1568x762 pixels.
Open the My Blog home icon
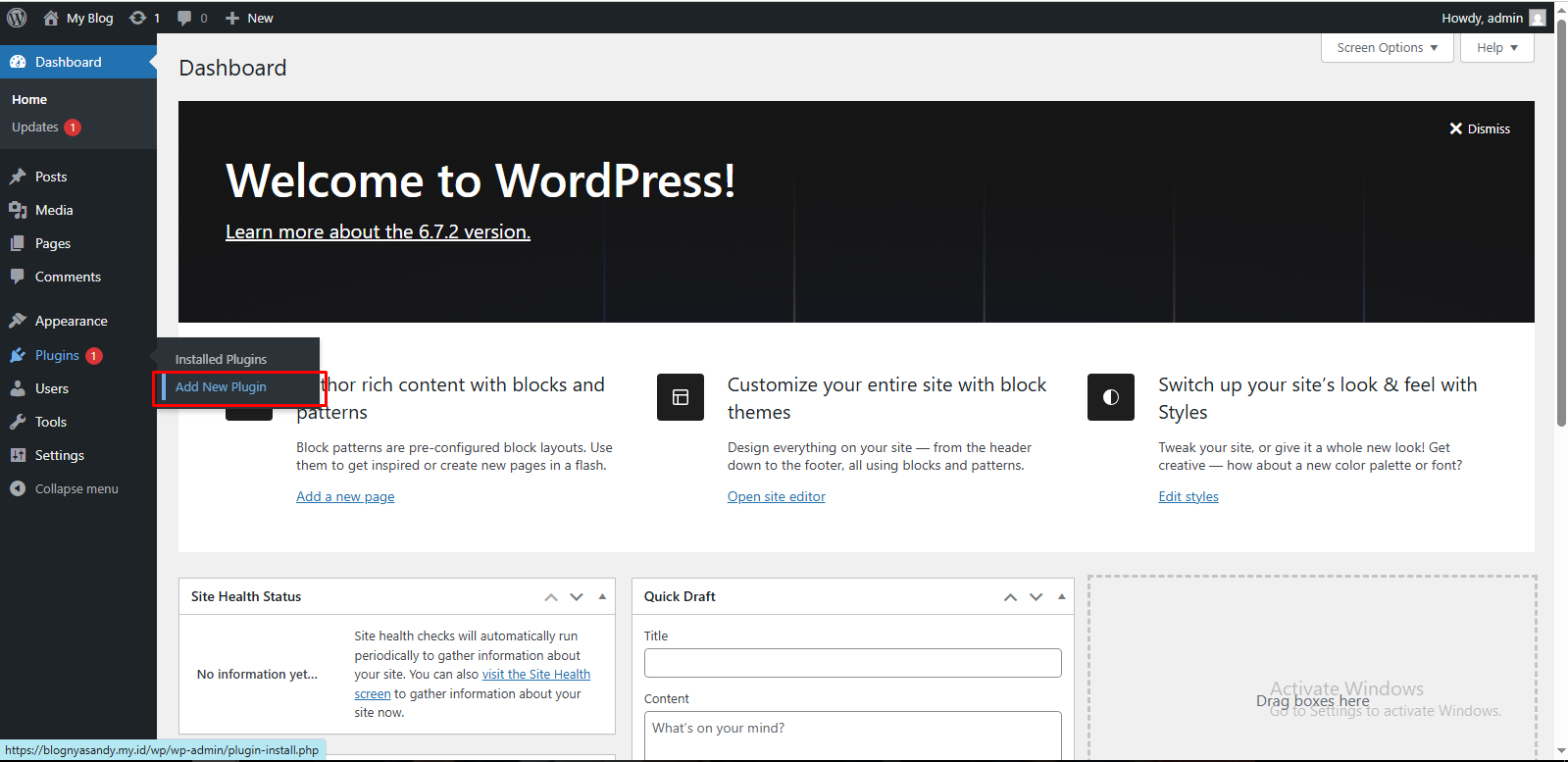[x=51, y=18]
